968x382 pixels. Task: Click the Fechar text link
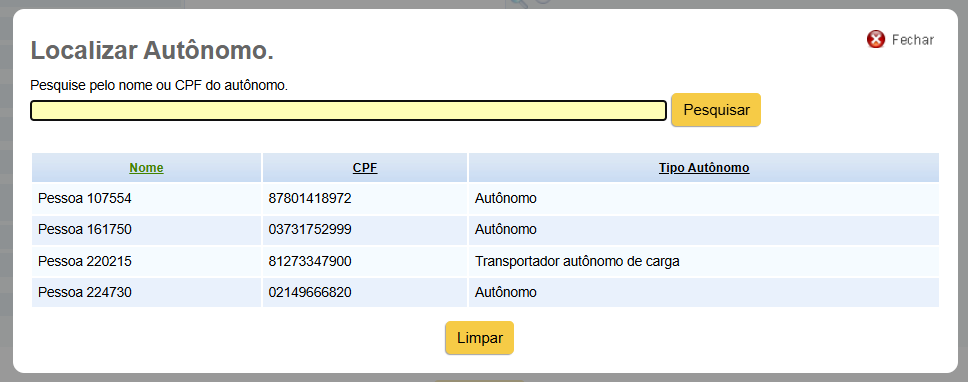[x=912, y=40]
